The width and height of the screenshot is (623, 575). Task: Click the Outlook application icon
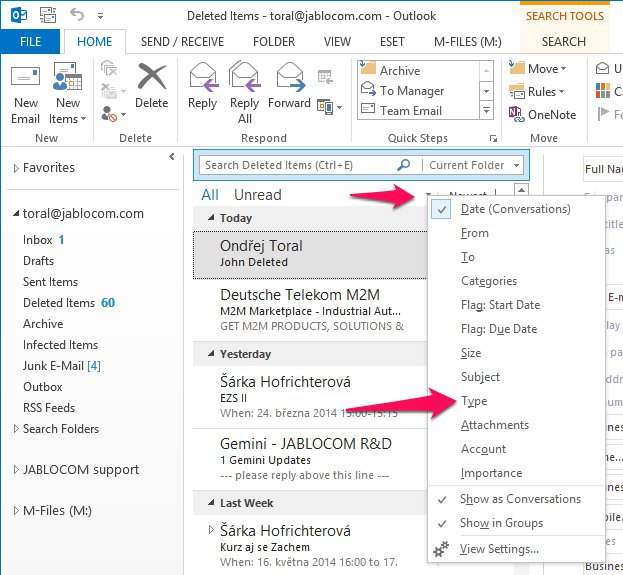pyautogui.click(x=18, y=15)
